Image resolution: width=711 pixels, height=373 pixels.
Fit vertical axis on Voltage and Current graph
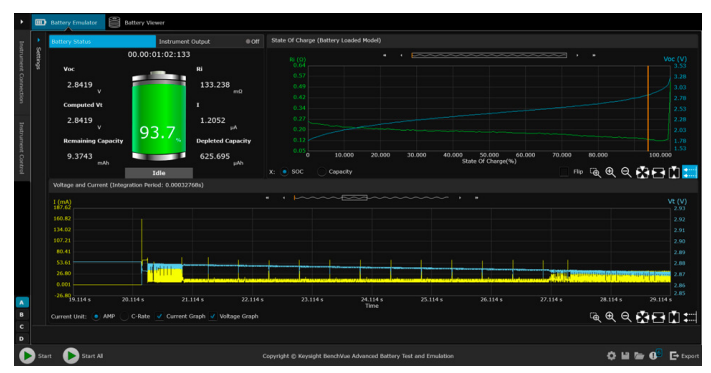(x=674, y=317)
